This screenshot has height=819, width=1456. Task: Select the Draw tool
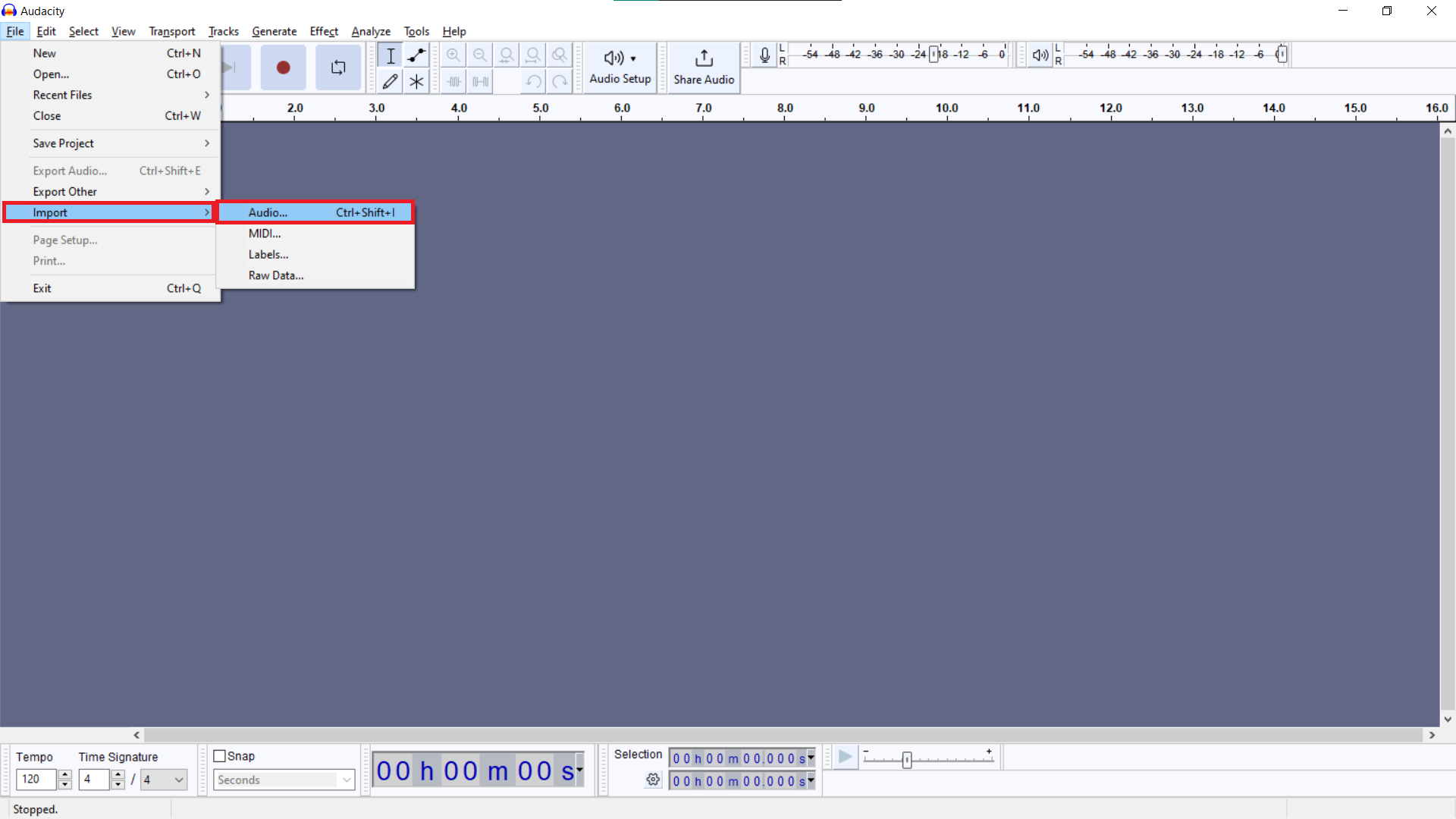click(391, 81)
